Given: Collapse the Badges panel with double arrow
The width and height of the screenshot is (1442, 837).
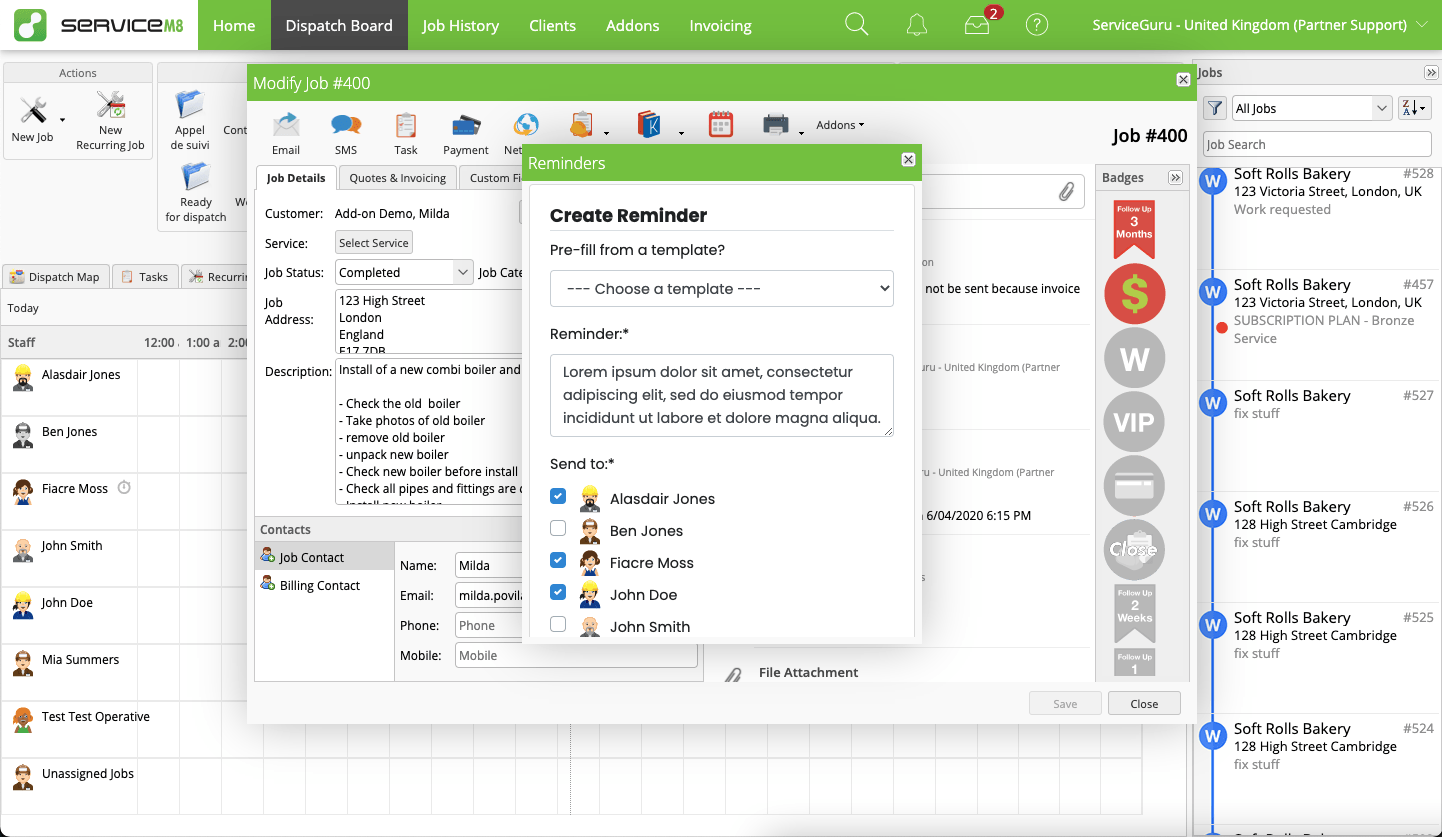Looking at the screenshot, I should tap(1175, 177).
